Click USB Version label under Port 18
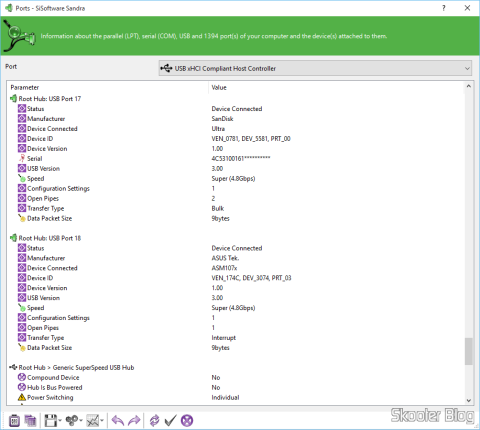Image resolution: width=480 pixels, height=430 pixels. [x=44, y=298]
